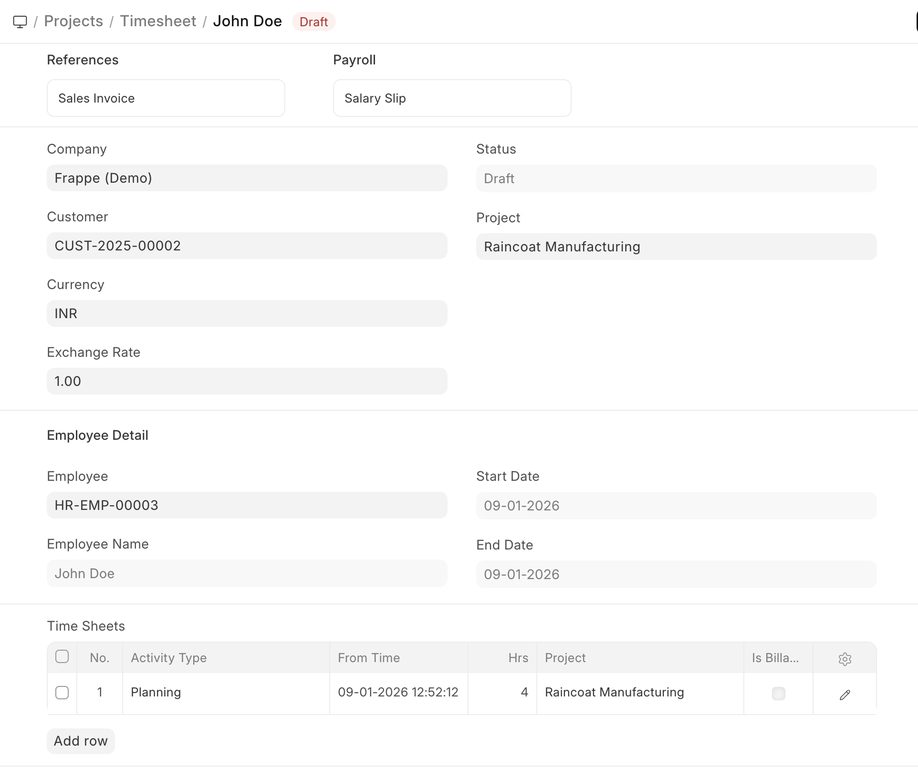This screenshot has width=918, height=768.
Task: Open the Salary Slip payroll link
Action: tap(451, 98)
